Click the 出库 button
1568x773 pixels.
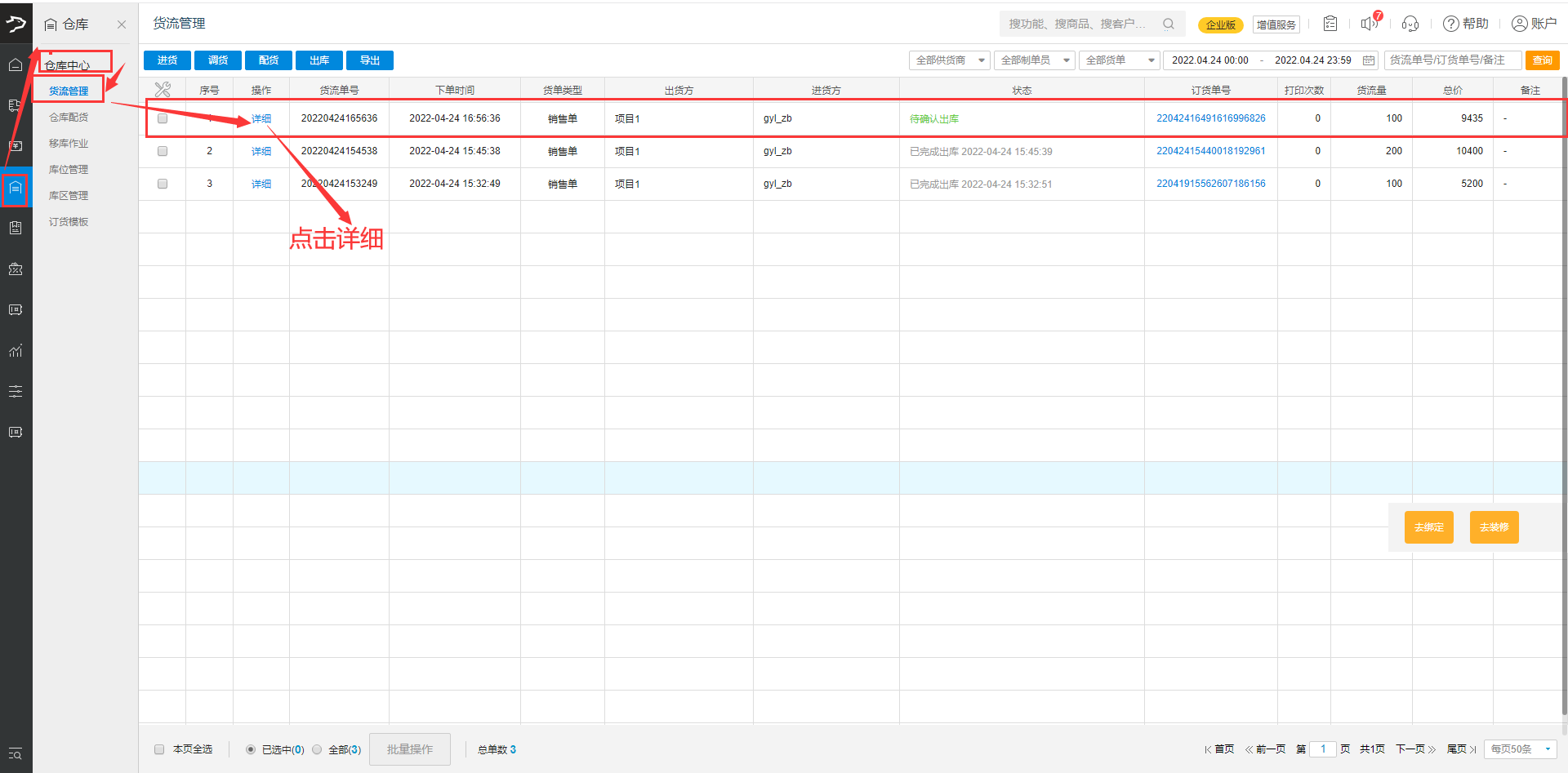tap(319, 60)
